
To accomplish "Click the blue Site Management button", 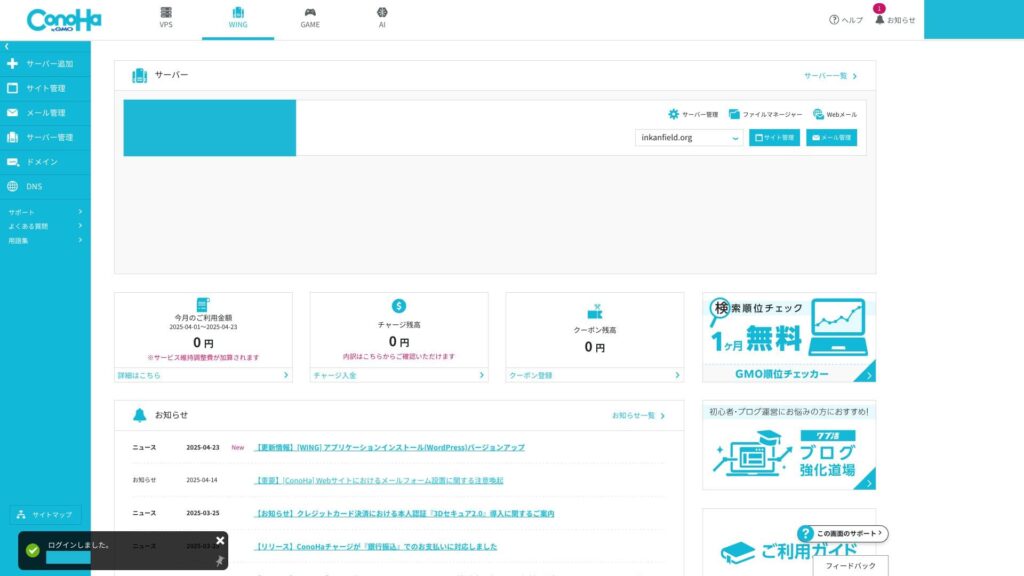I will click(774, 137).
